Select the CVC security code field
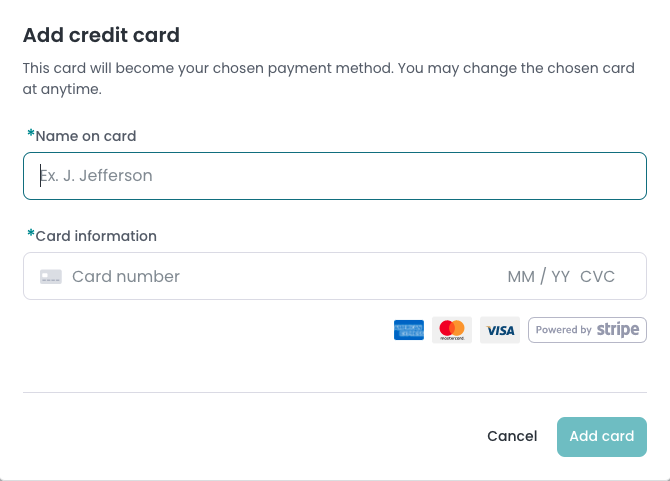The width and height of the screenshot is (670, 481). tap(597, 276)
